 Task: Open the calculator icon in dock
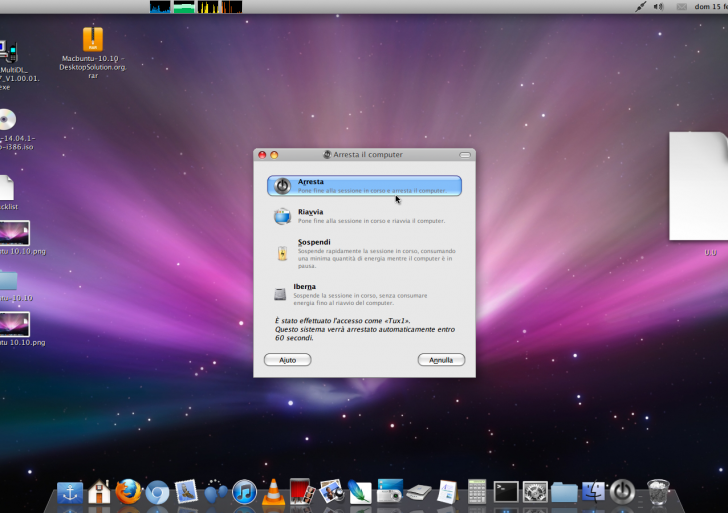click(x=478, y=491)
